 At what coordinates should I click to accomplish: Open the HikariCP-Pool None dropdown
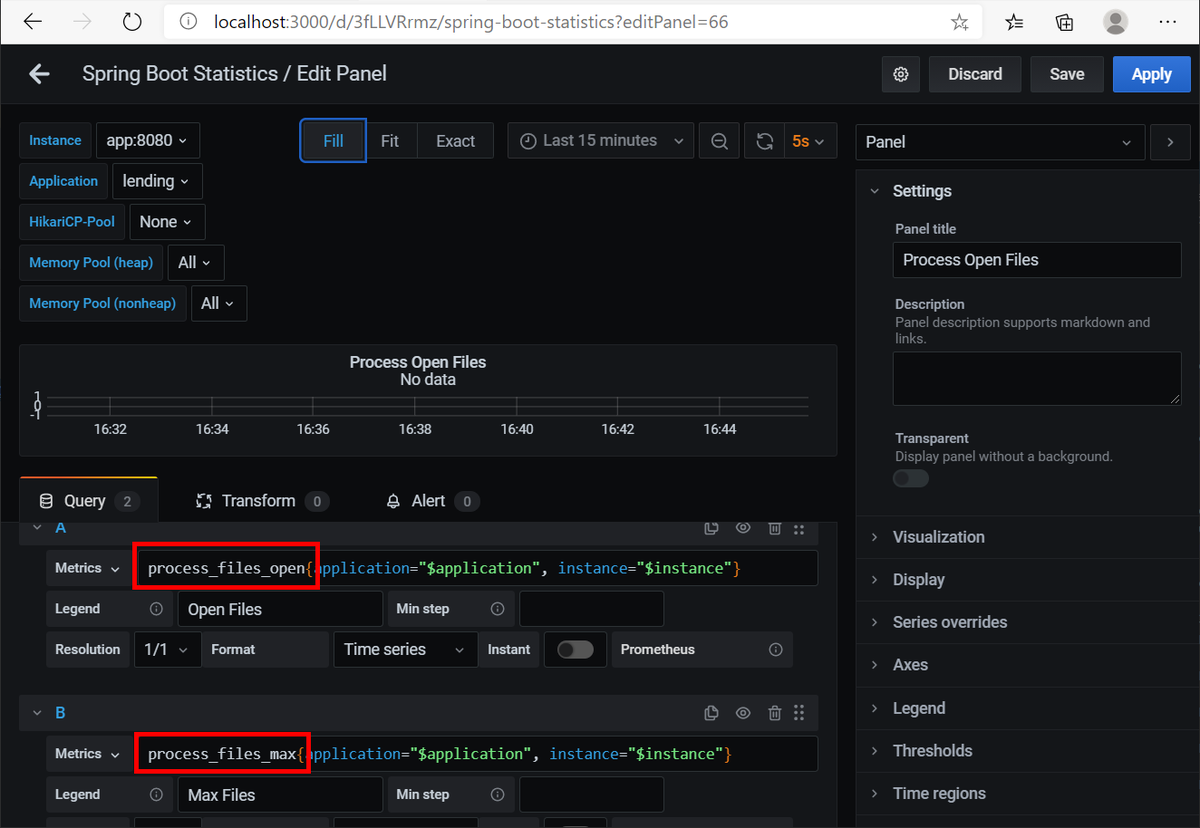[167, 222]
